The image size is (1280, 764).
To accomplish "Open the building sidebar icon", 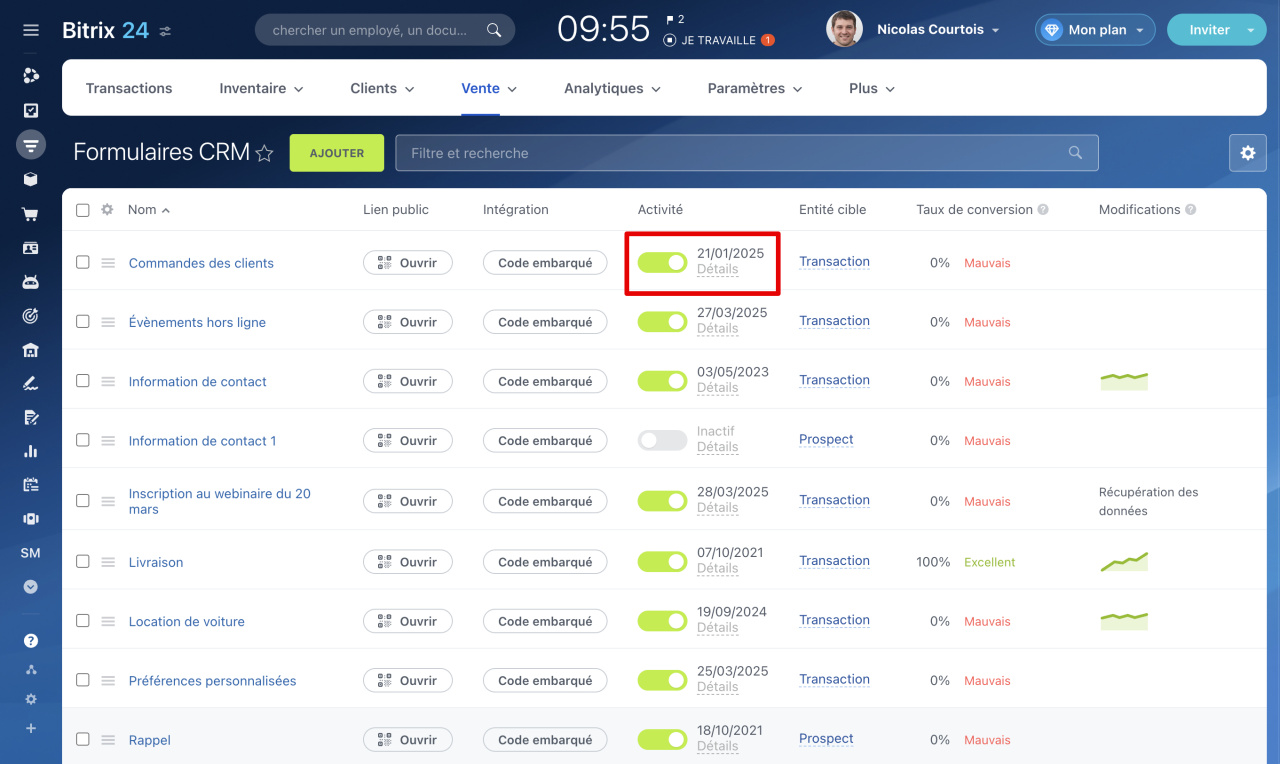I will 31,350.
